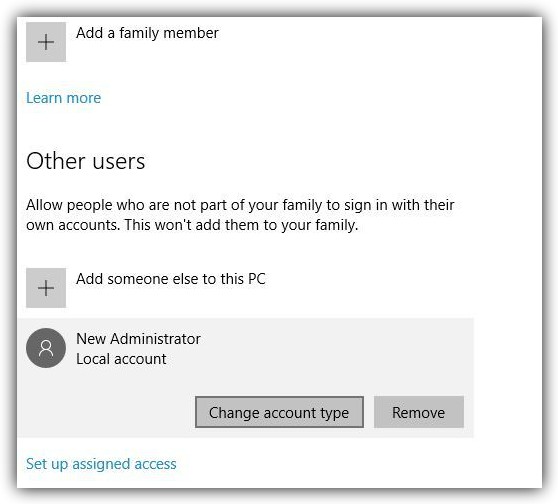This screenshot has width=558, height=504.
Task: Click the Local account subtitle
Action: (121, 359)
